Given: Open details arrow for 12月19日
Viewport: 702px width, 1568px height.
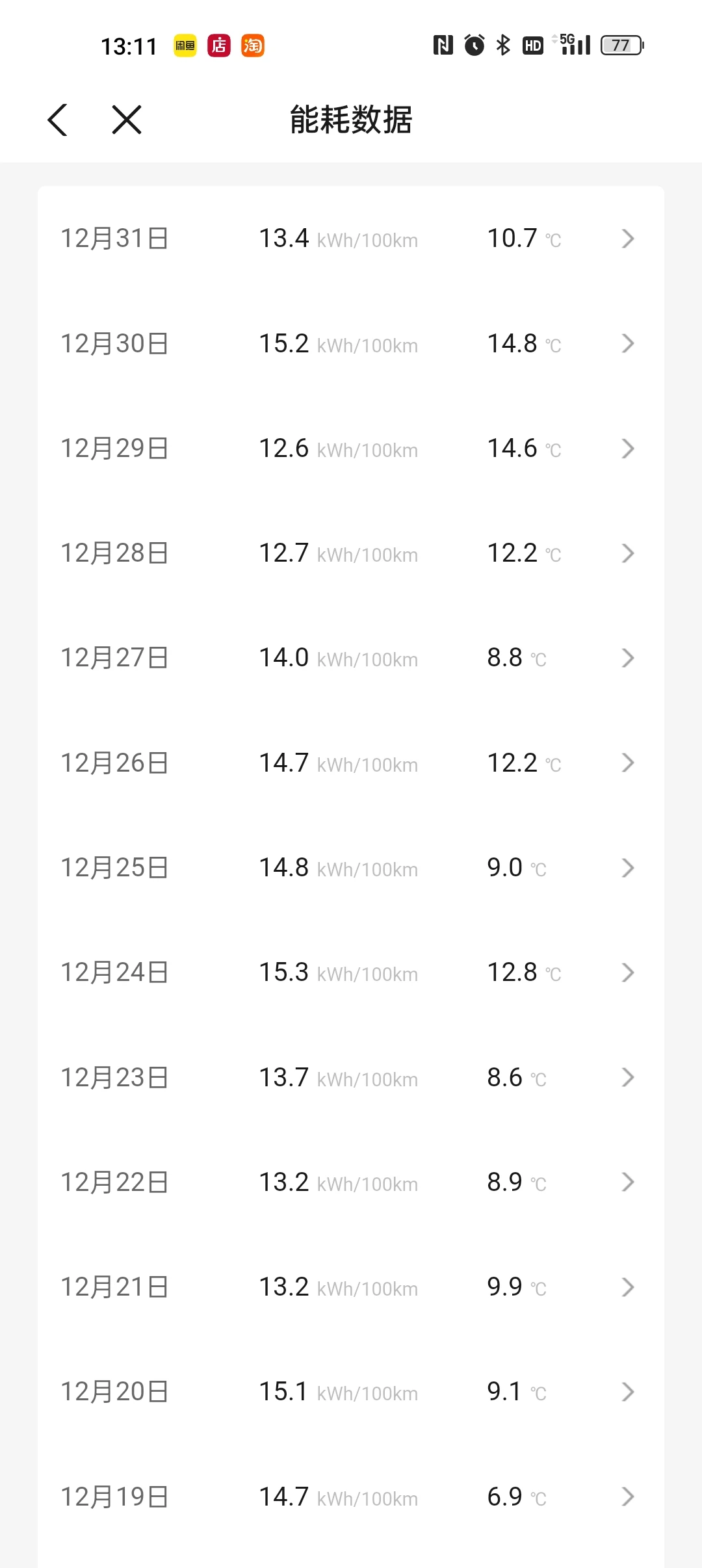Looking at the screenshot, I should (627, 1496).
